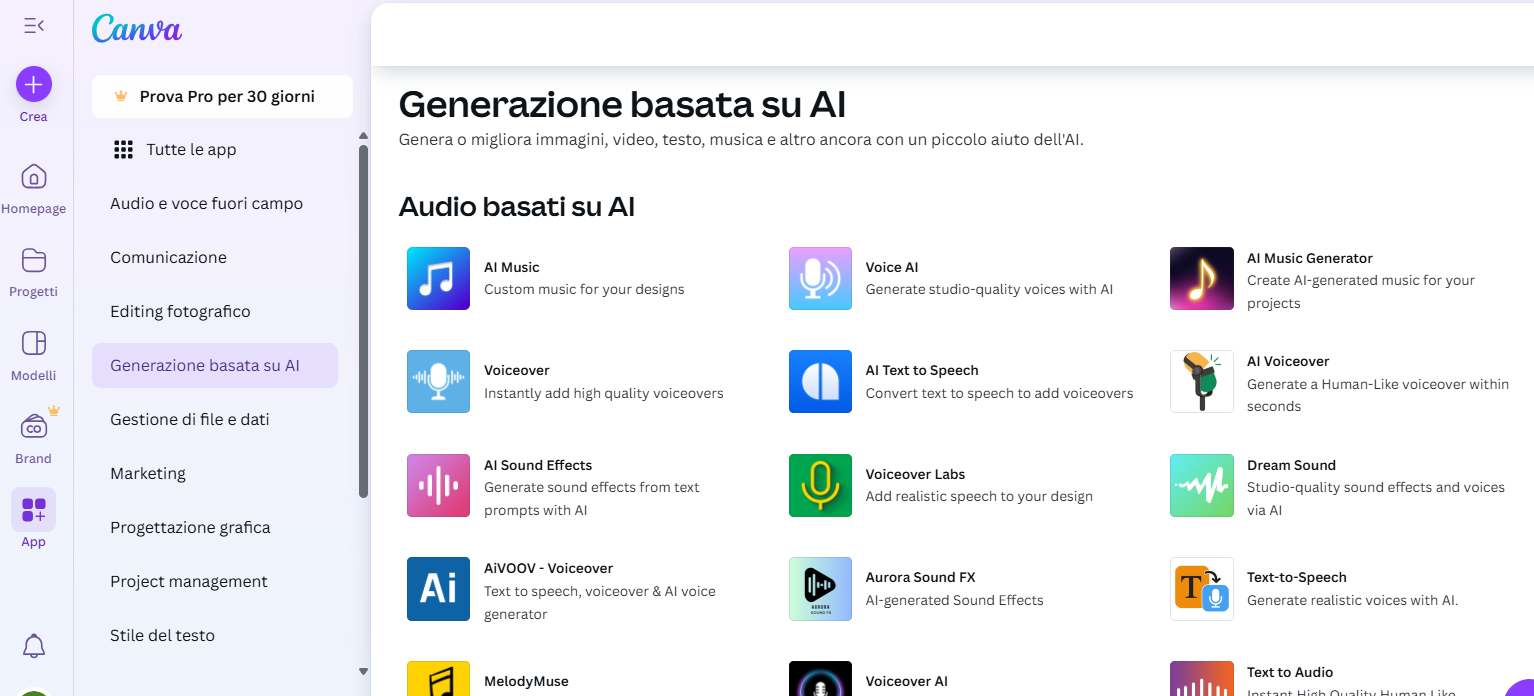1534x696 pixels.
Task: Click the category list scroll up arrow
Action: tap(363, 136)
